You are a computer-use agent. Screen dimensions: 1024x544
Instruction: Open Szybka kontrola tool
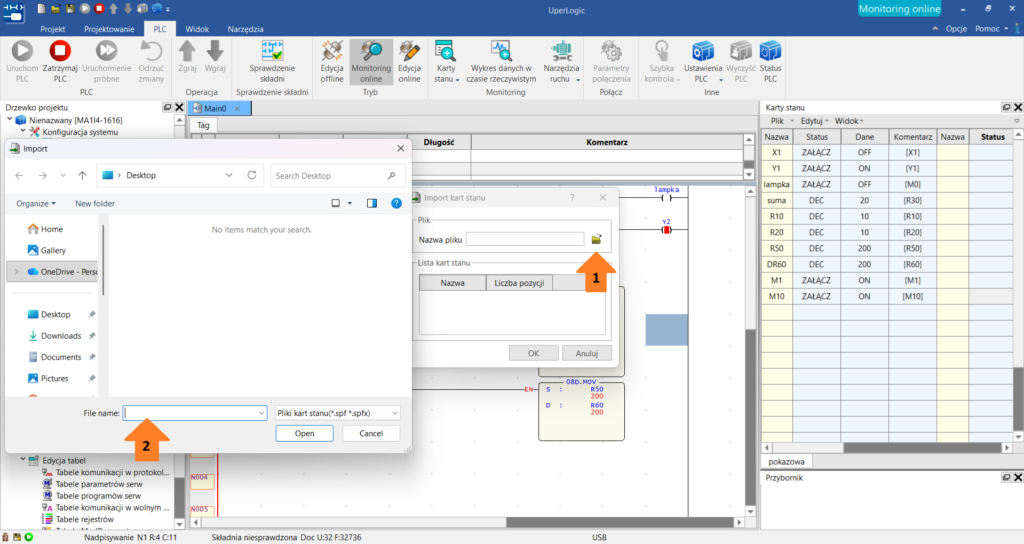coord(662,61)
